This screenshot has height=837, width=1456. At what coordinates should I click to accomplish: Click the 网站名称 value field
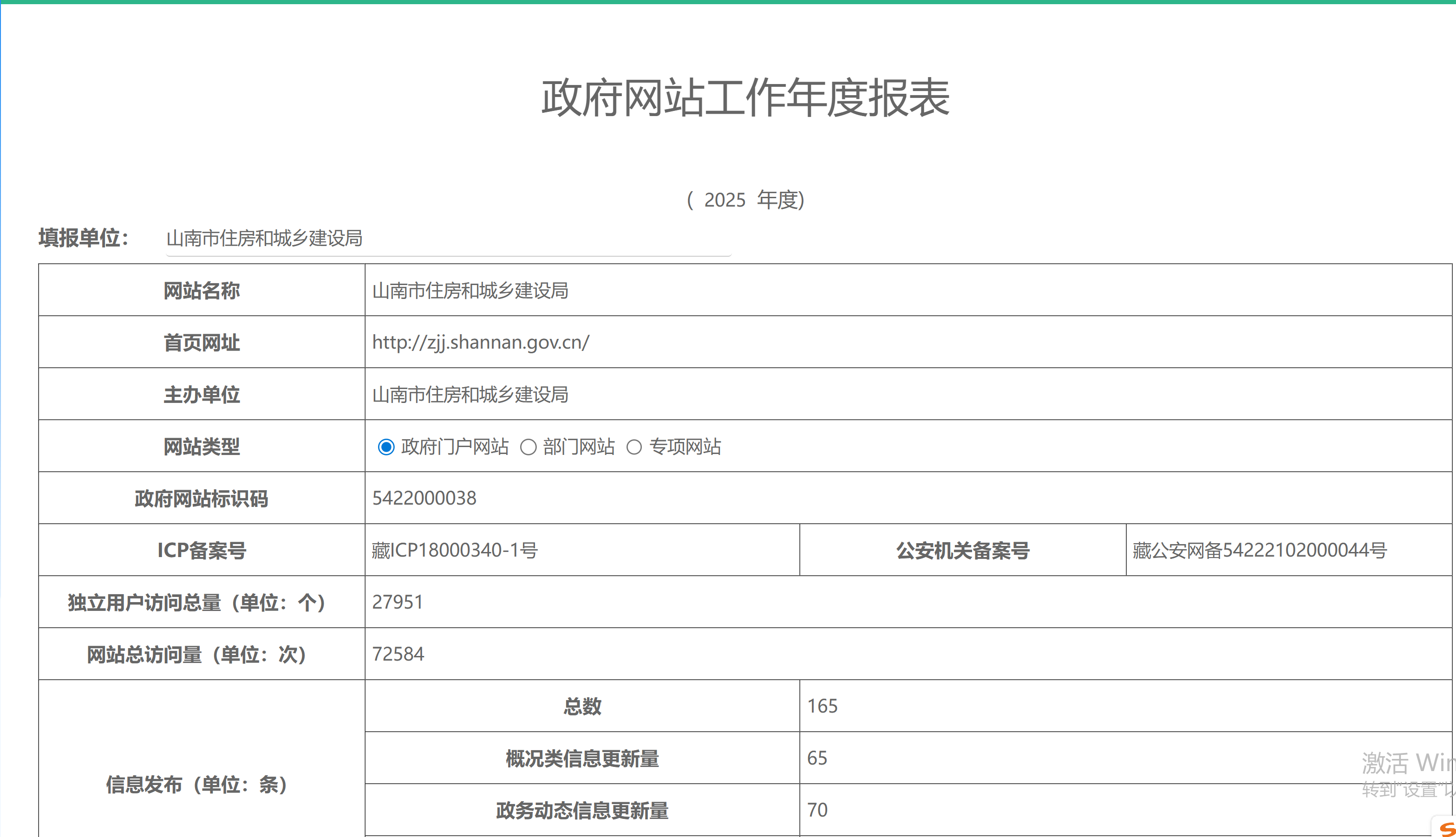point(470,290)
